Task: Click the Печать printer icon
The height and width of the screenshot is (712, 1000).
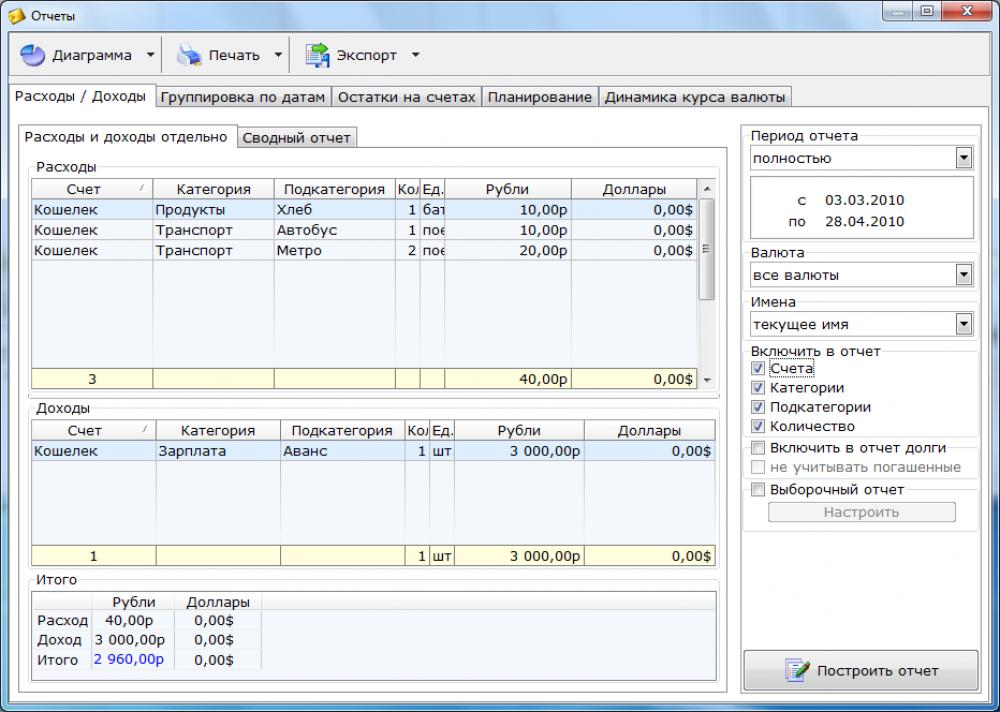Action: point(186,54)
